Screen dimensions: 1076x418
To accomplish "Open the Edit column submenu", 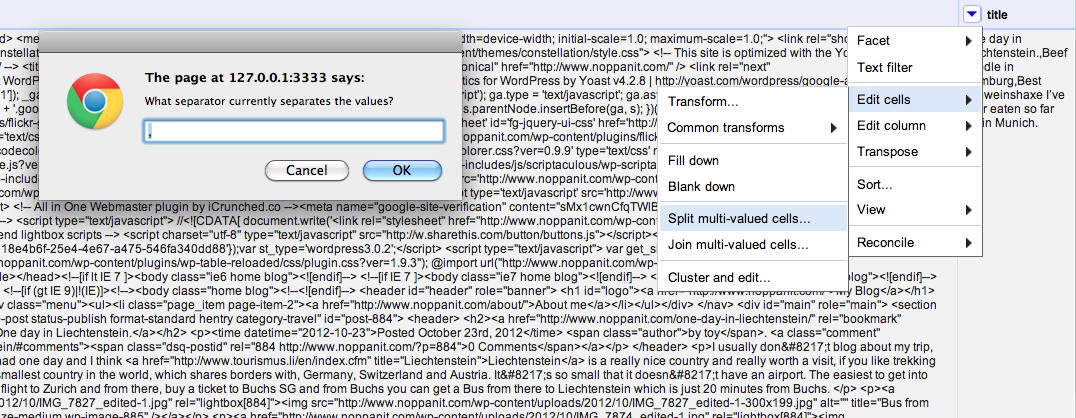I will (x=913, y=126).
